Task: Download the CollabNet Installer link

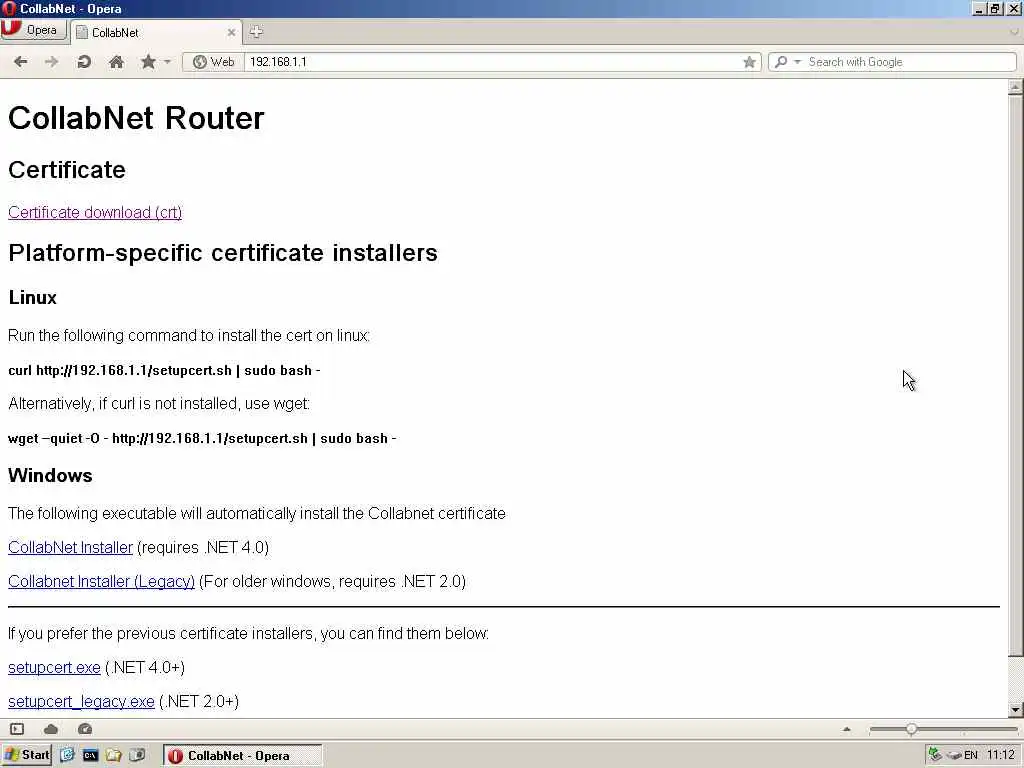Action: 71,547
